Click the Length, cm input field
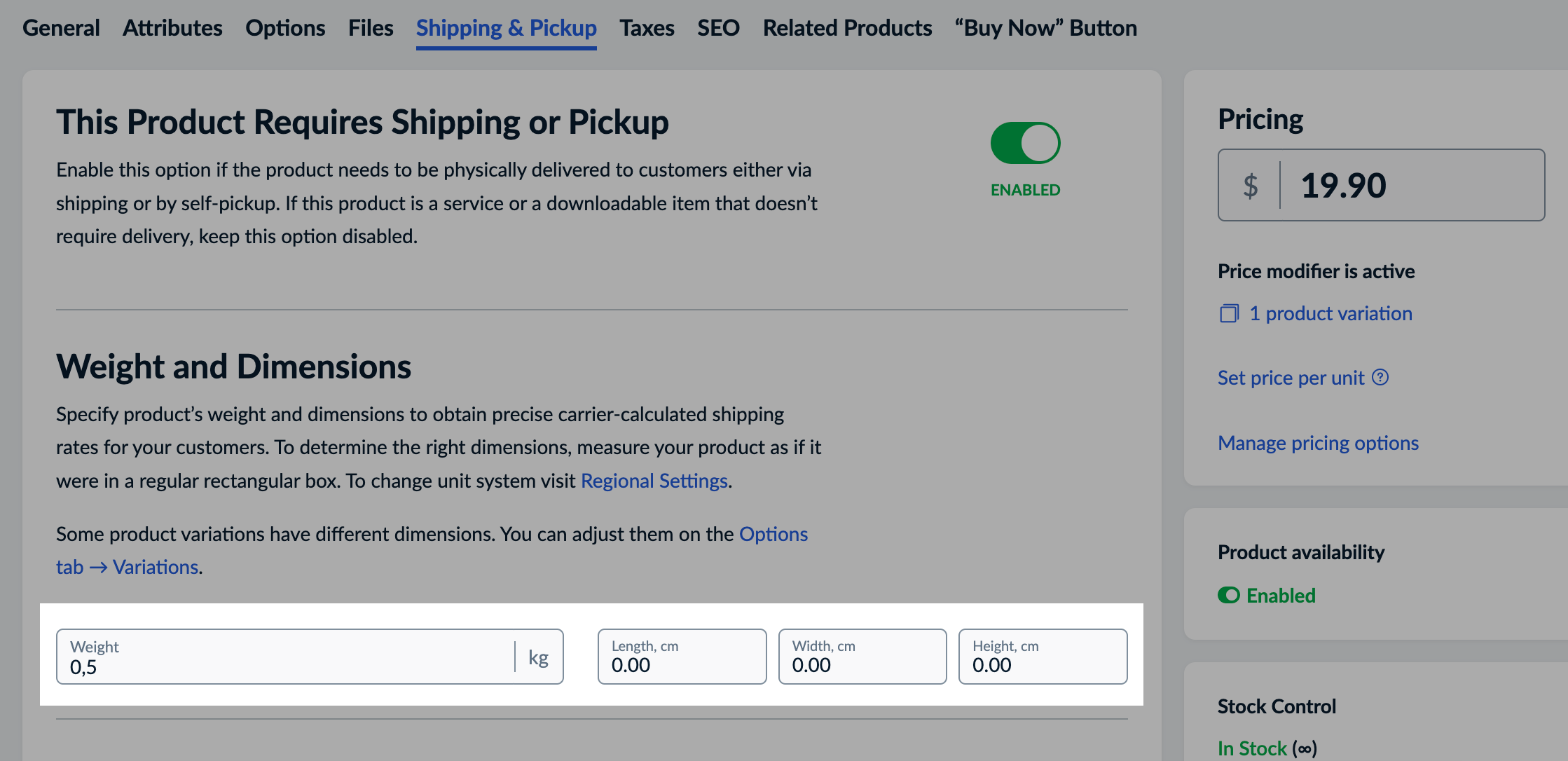Image resolution: width=1568 pixels, height=761 pixels. pyautogui.click(x=682, y=657)
